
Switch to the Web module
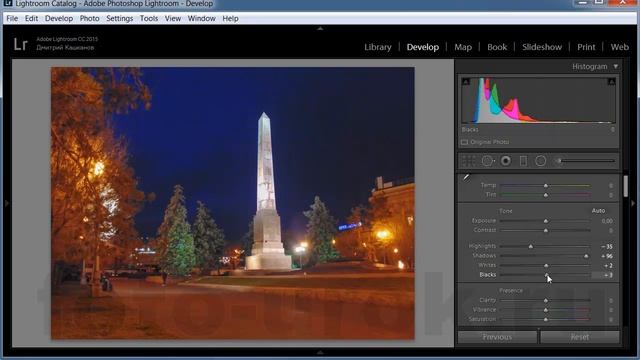click(x=620, y=47)
